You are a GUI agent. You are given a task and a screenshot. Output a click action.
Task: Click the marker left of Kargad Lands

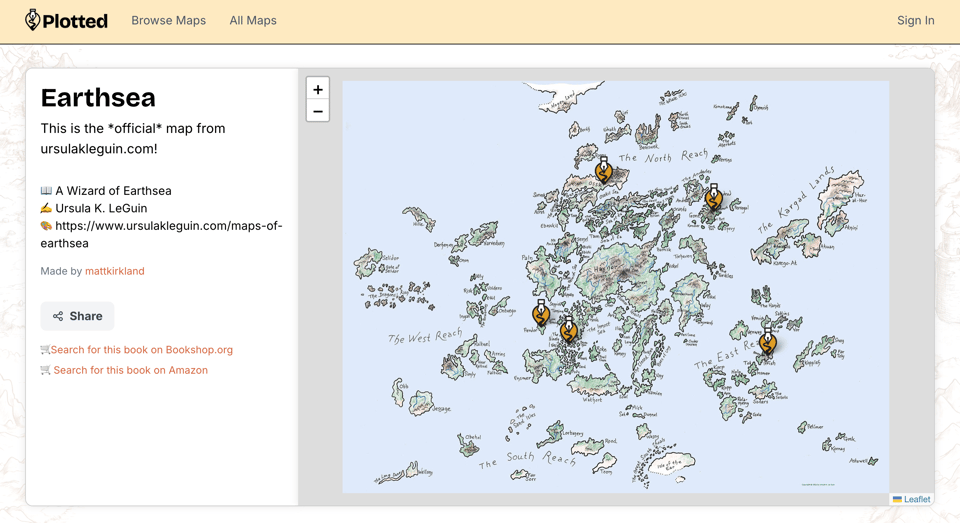coord(713,197)
